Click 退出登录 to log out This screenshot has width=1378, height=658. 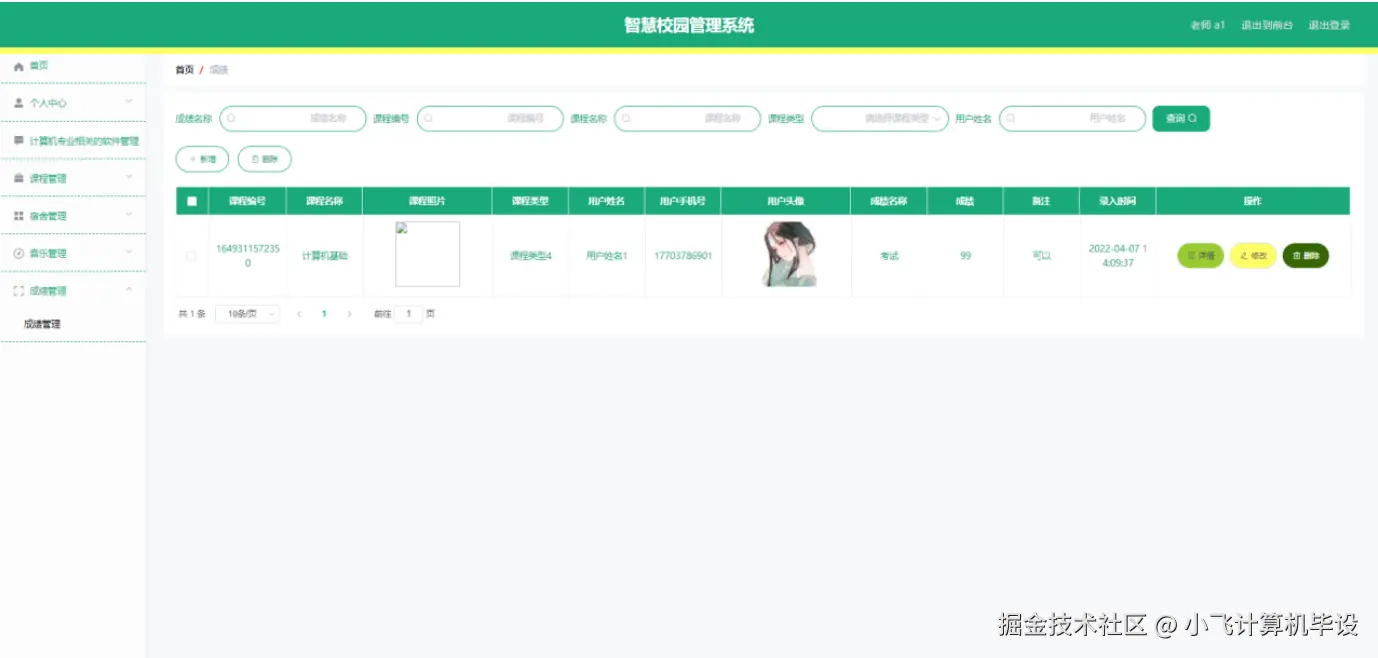click(1329, 25)
